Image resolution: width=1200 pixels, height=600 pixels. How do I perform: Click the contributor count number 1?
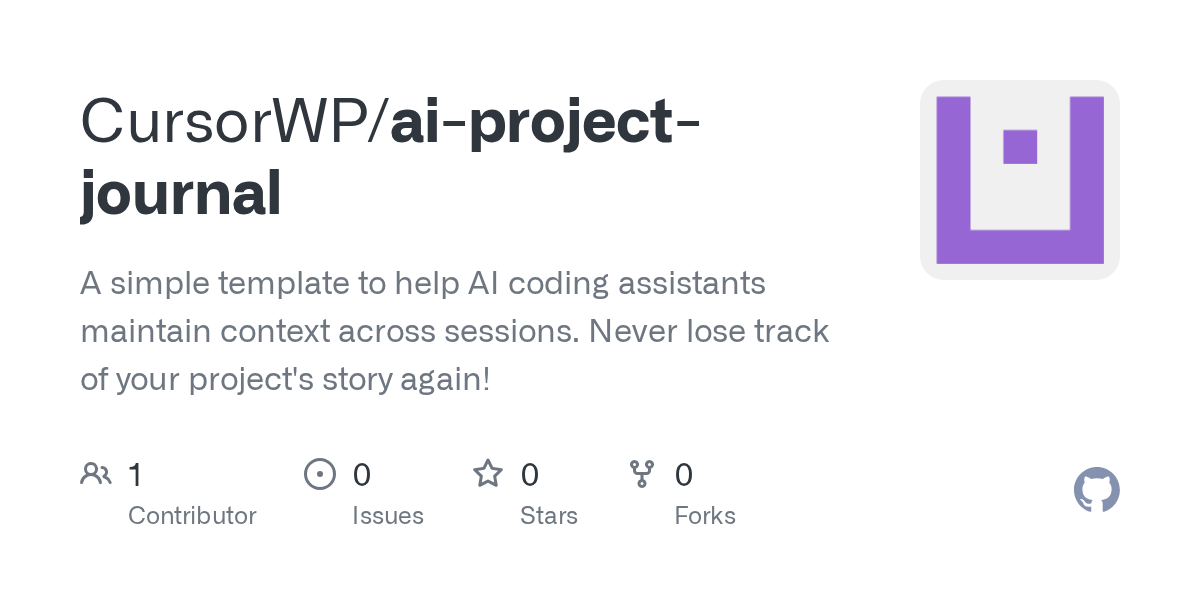[136, 475]
